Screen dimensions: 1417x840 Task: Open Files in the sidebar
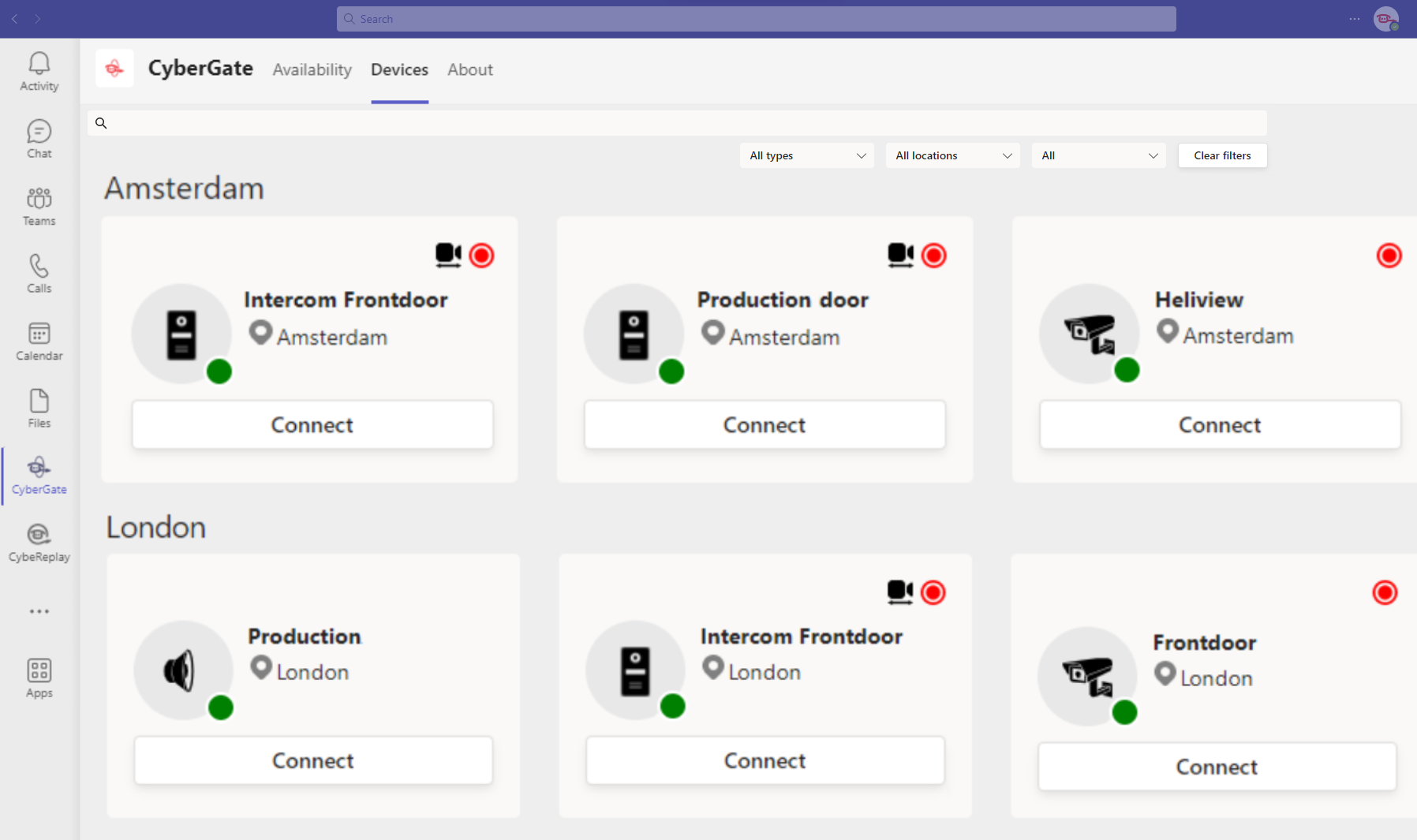[x=39, y=409]
